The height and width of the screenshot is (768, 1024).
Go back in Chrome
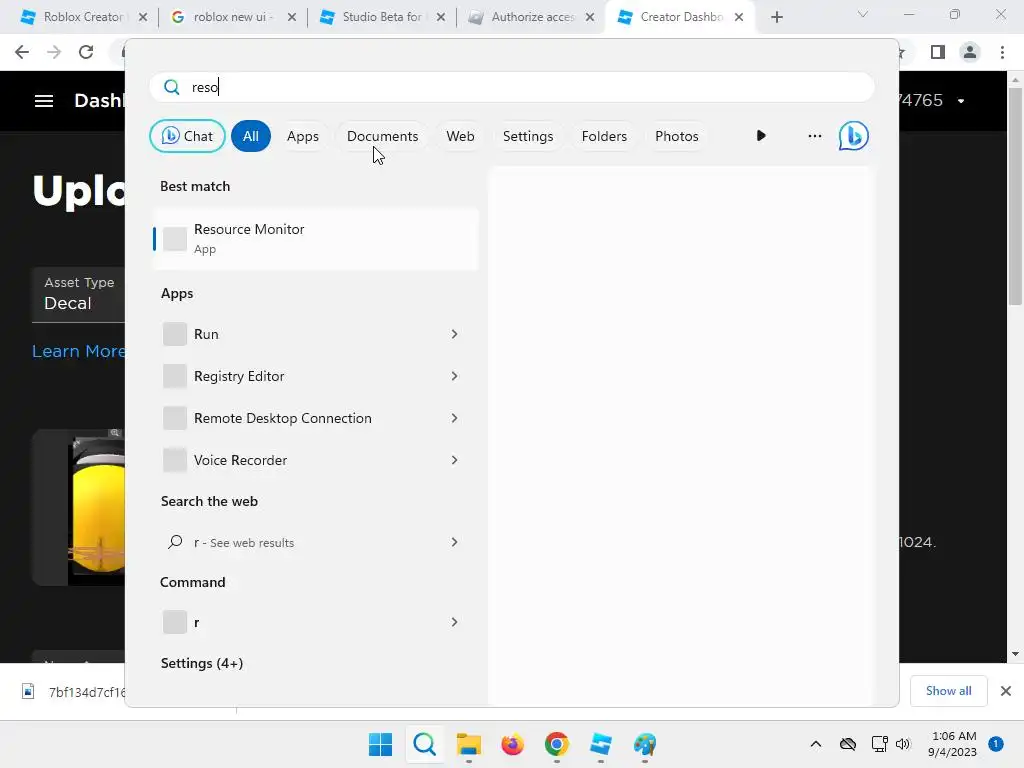pyautogui.click(x=22, y=52)
